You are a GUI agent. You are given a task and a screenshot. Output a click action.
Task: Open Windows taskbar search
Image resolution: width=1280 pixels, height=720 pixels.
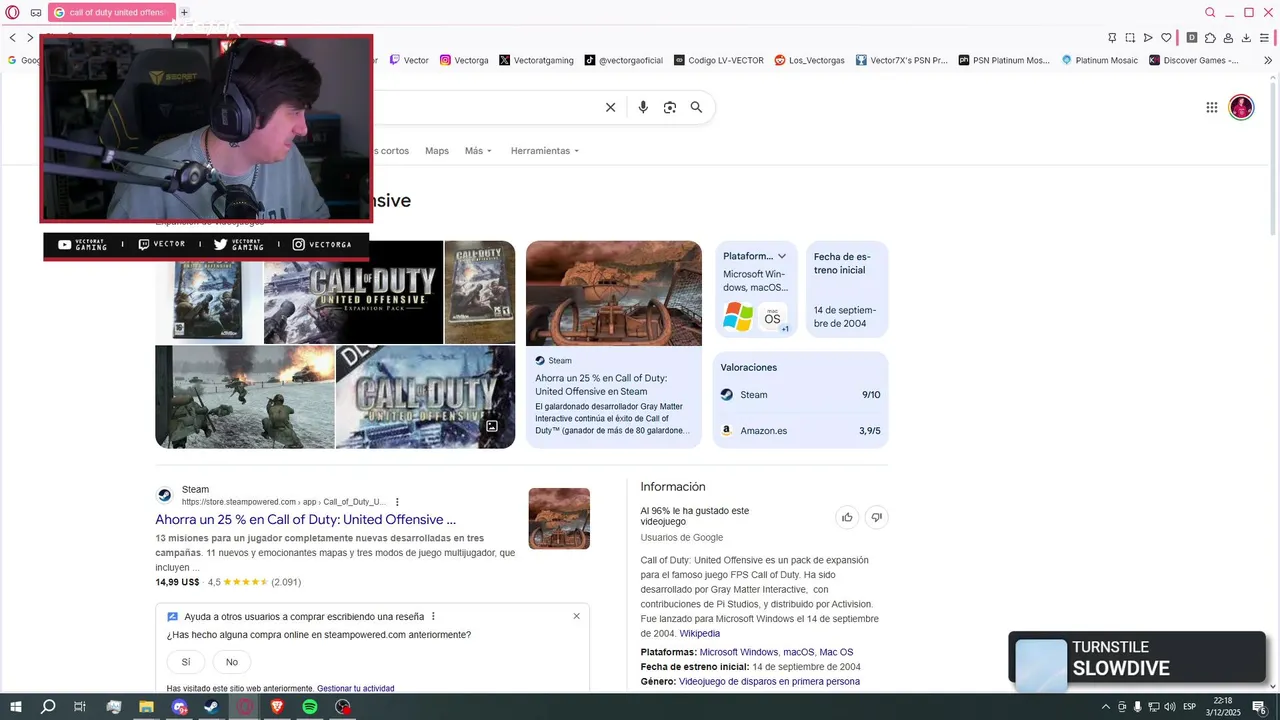tap(48, 707)
